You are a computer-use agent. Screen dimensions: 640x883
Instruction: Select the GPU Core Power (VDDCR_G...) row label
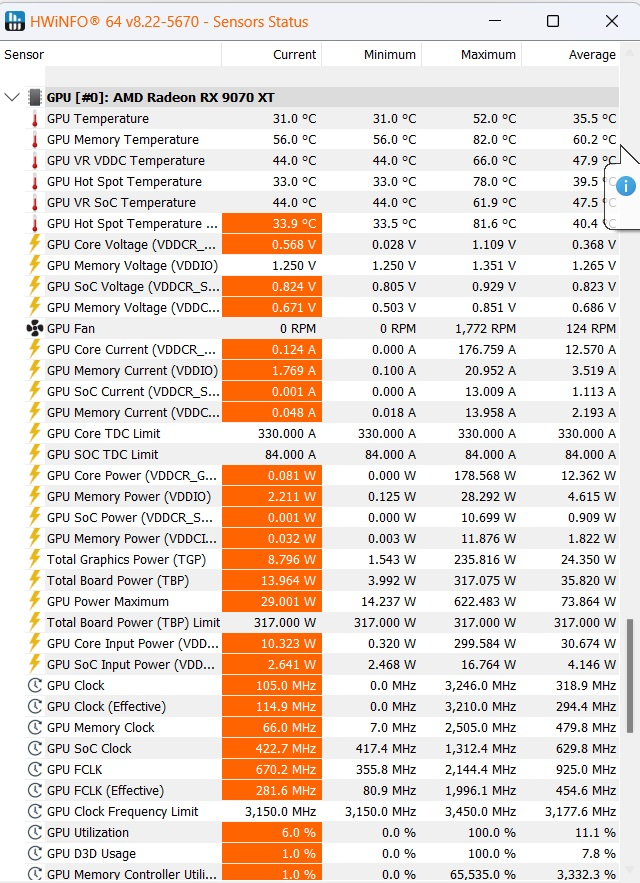click(x=131, y=475)
